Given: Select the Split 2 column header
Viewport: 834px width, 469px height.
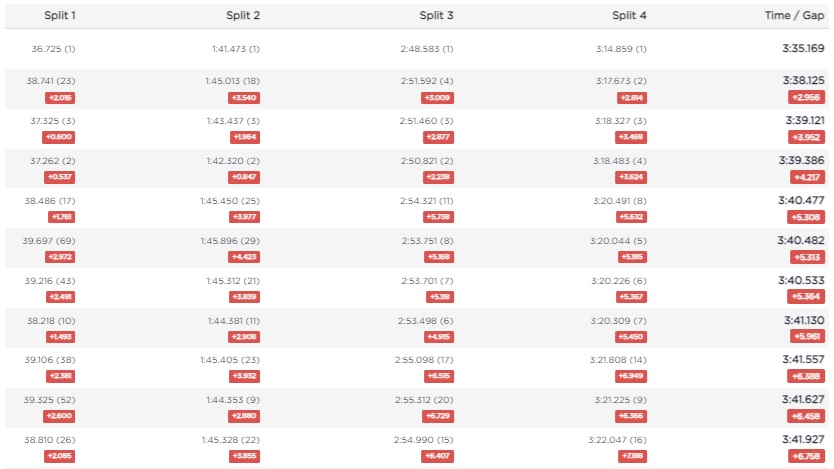Looking at the screenshot, I should [243, 15].
